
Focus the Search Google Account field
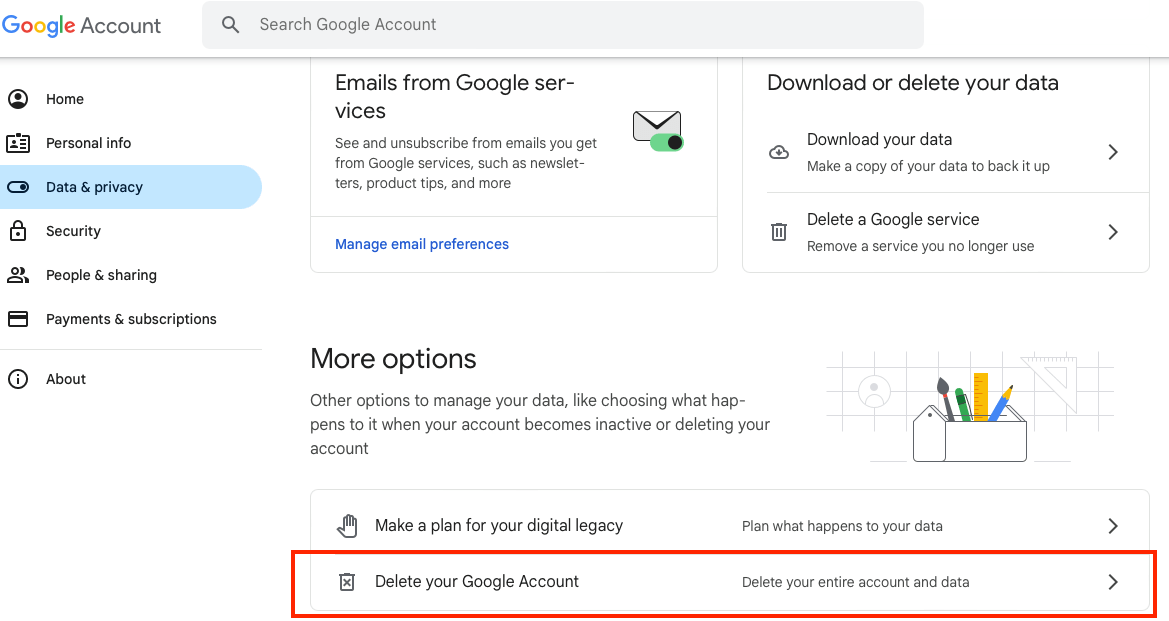pyautogui.click(x=563, y=25)
